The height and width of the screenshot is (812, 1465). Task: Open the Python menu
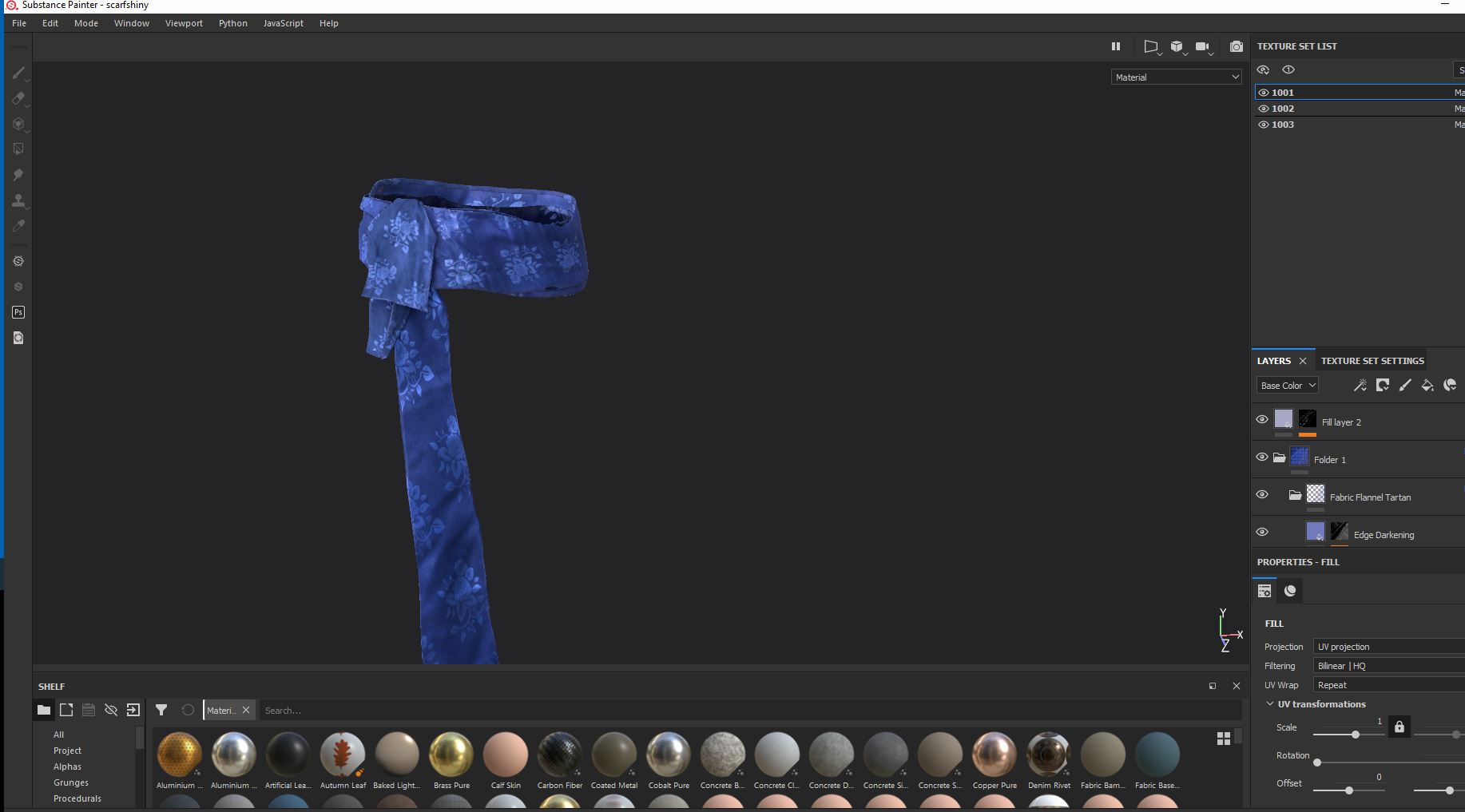(x=233, y=23)
